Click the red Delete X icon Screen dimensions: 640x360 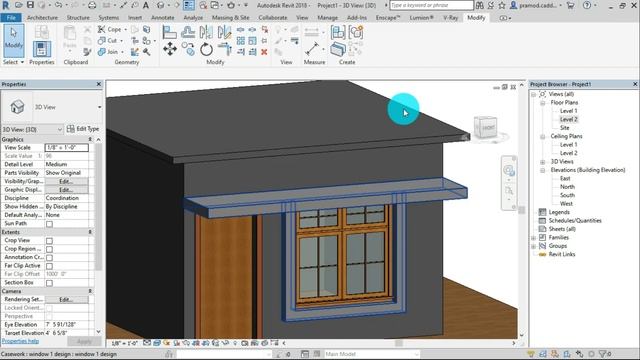tap(264, 52)
